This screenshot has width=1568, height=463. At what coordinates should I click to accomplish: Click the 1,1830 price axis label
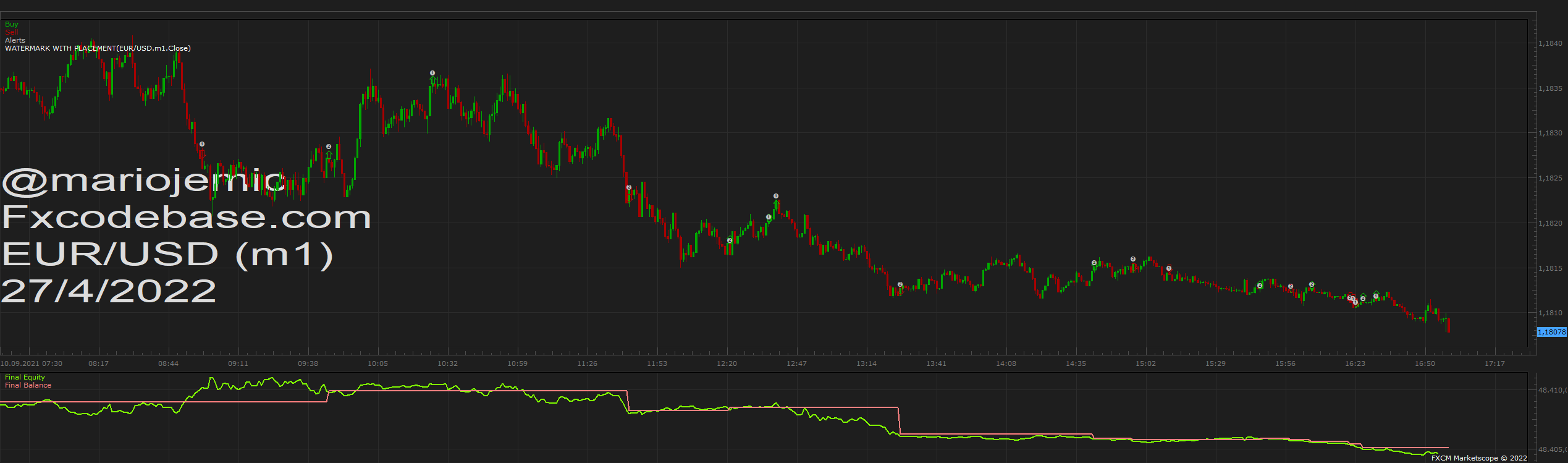(1550, 133)
